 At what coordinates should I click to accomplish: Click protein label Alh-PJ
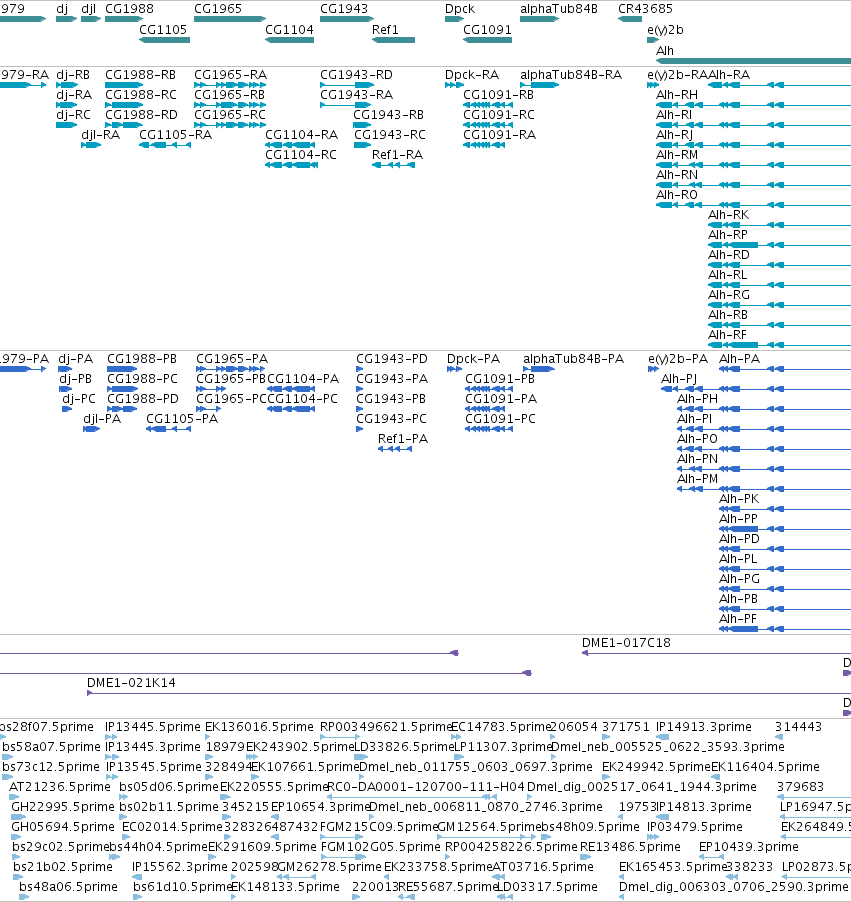679,379
